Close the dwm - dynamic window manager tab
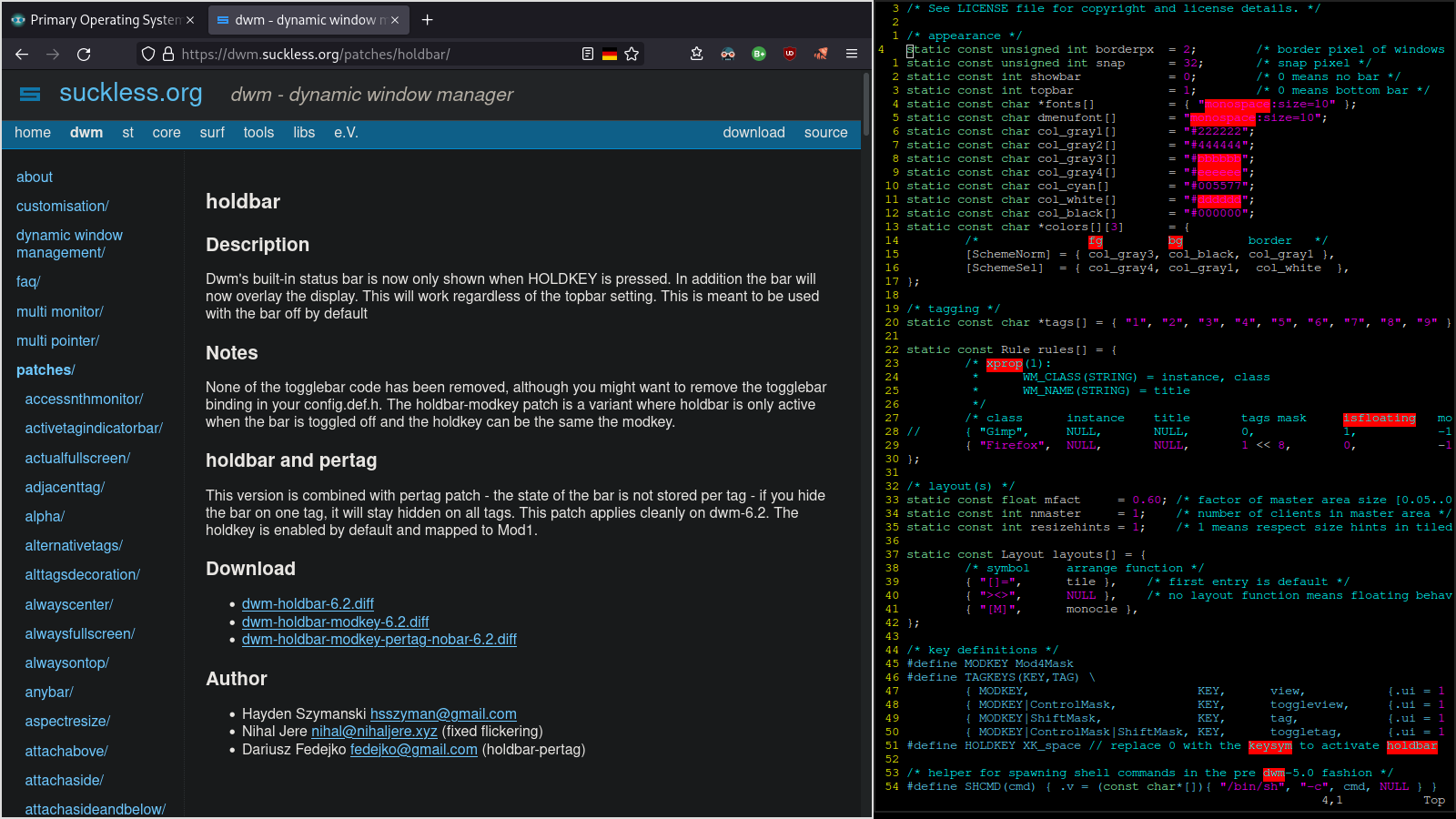Viewport: 1456px width, 819px height. [x=395, y=20]
